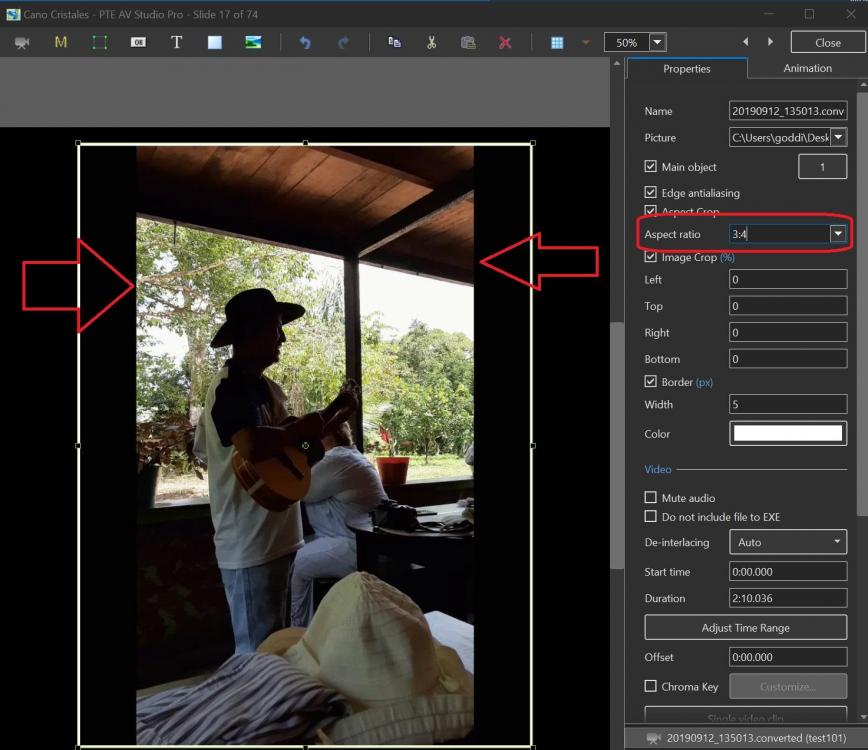Open the Aspect ratio dropdown

(x=837, y=234)
